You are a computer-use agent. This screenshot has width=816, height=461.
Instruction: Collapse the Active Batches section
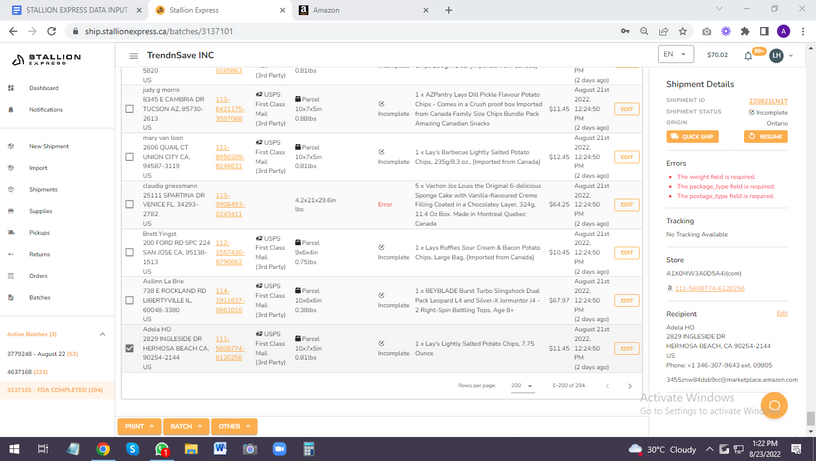coord(104,334)
